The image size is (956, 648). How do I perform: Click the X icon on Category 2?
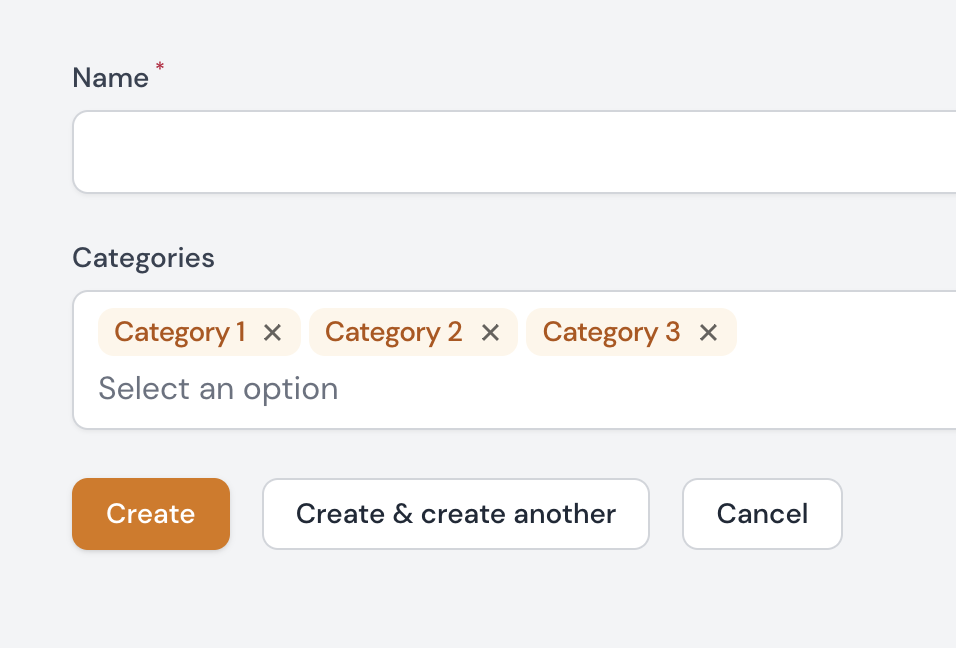click(x=490, y=332)
